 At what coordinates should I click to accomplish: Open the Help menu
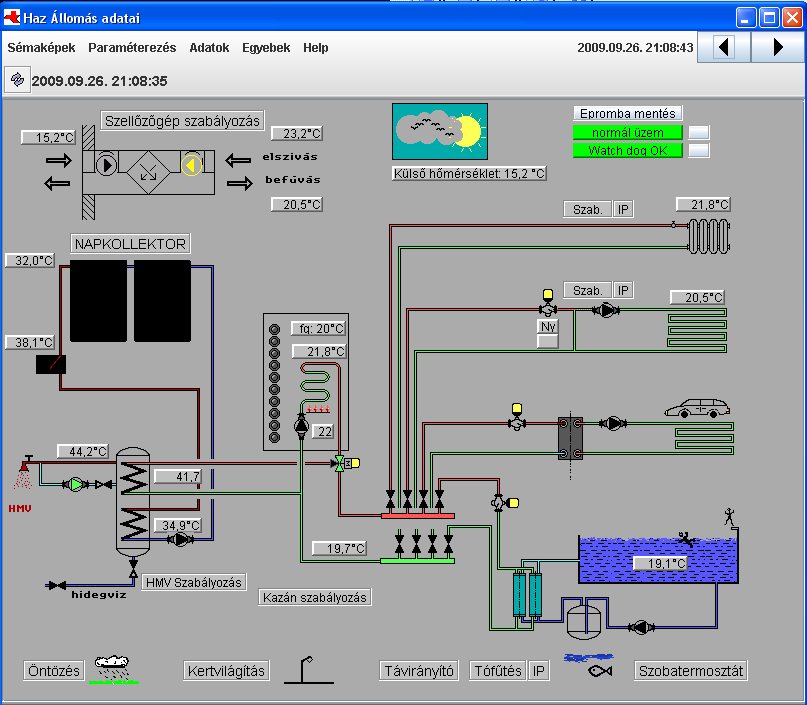click(315, 48)
